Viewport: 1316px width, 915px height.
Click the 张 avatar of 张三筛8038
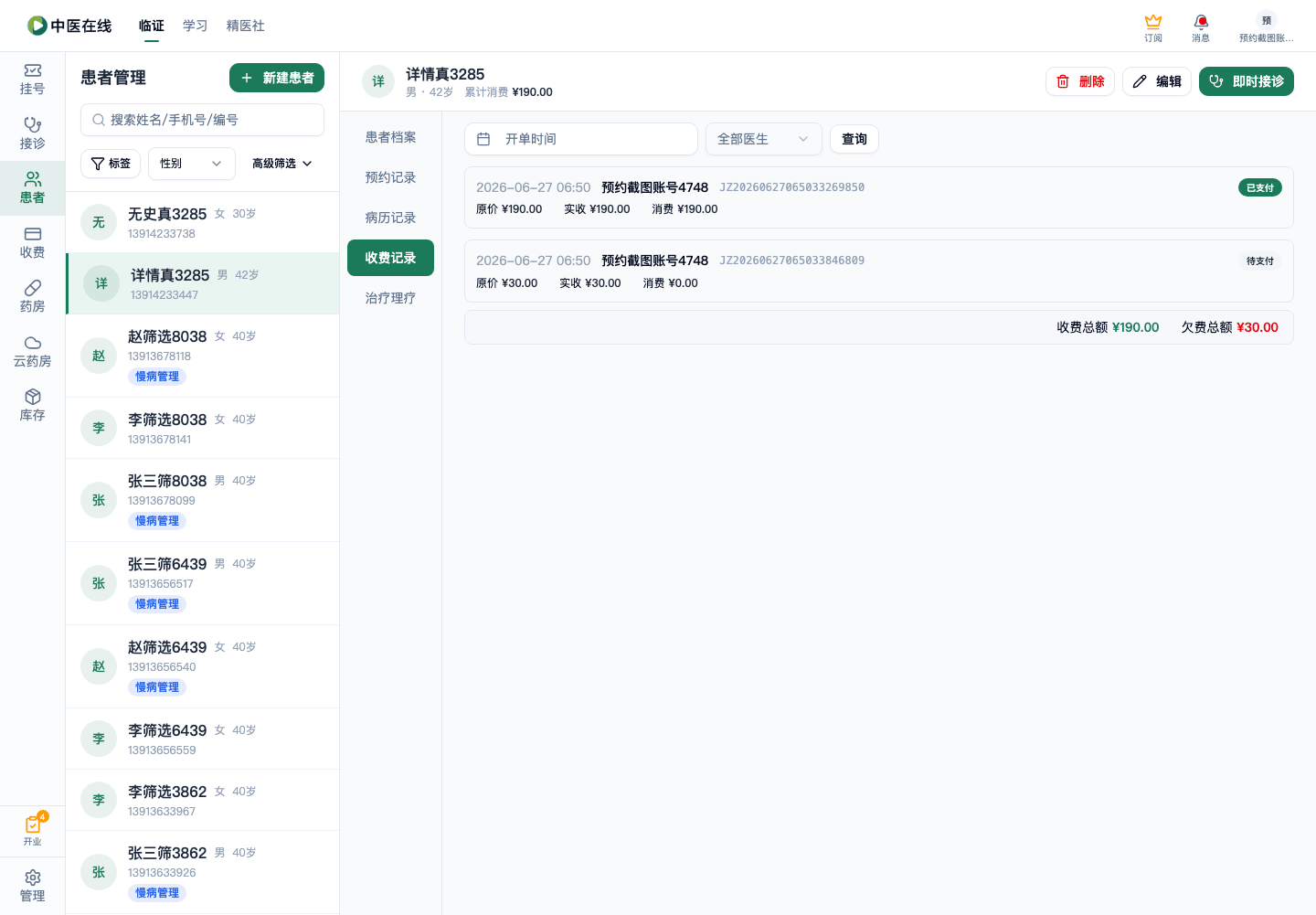[x=99, y=500]
